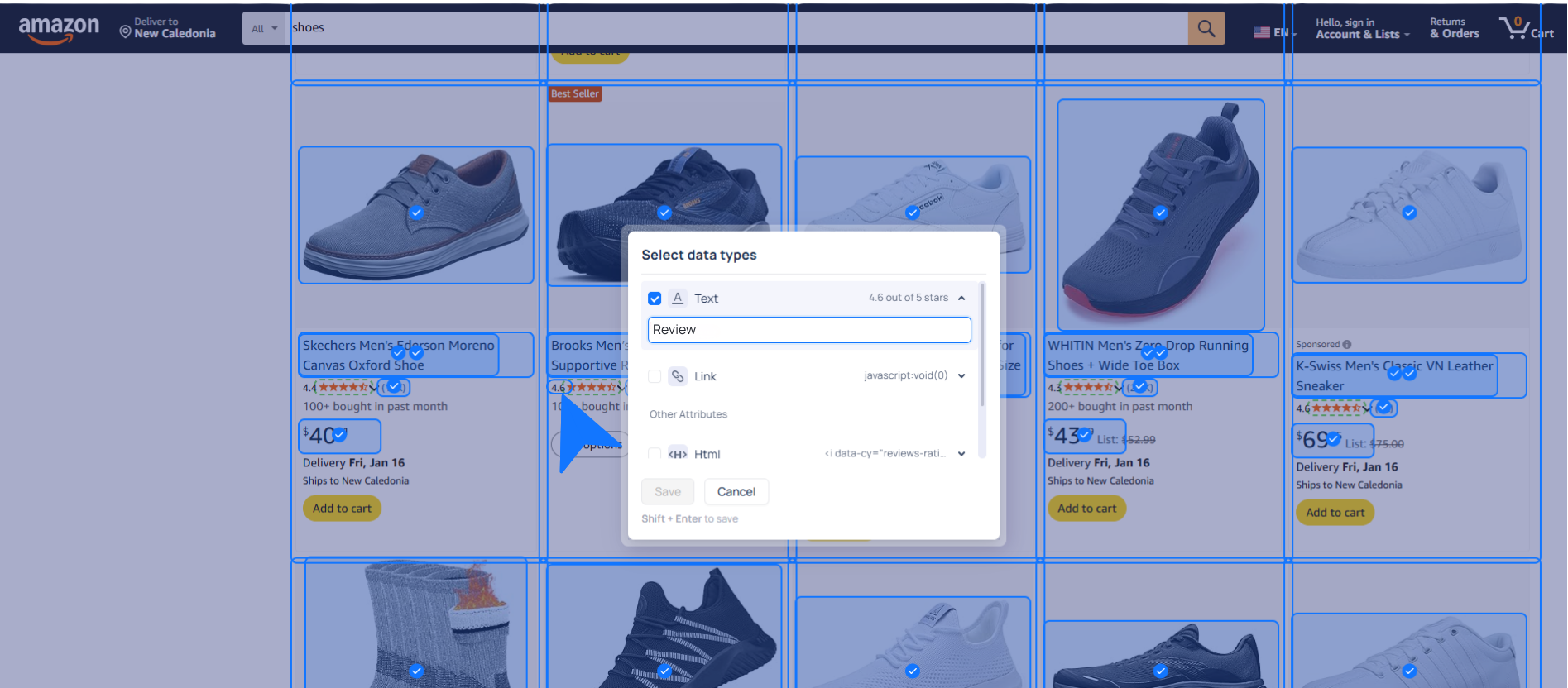Click the Html tag icon in dialog
Screen dimensions: 1568x688
click(678, 454)
